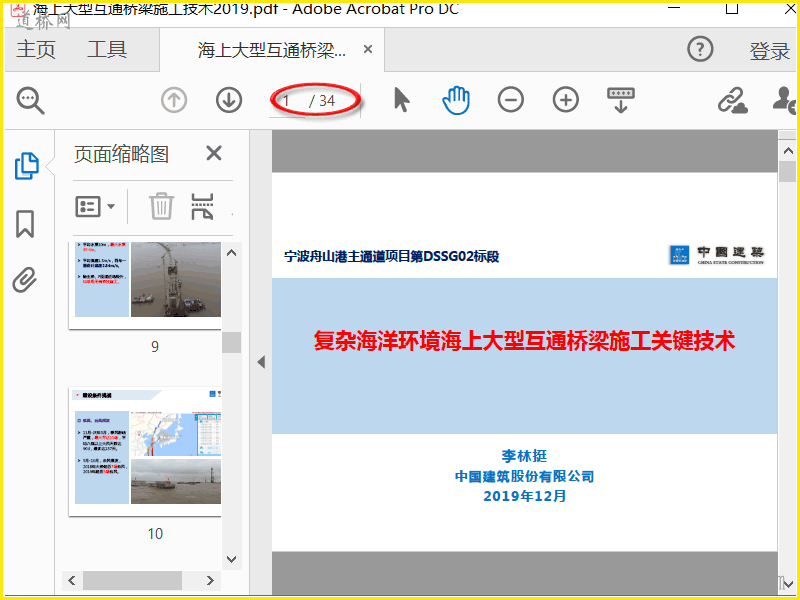Click the current page number field
Screen dimensions: 800x600
click(287, 101)
